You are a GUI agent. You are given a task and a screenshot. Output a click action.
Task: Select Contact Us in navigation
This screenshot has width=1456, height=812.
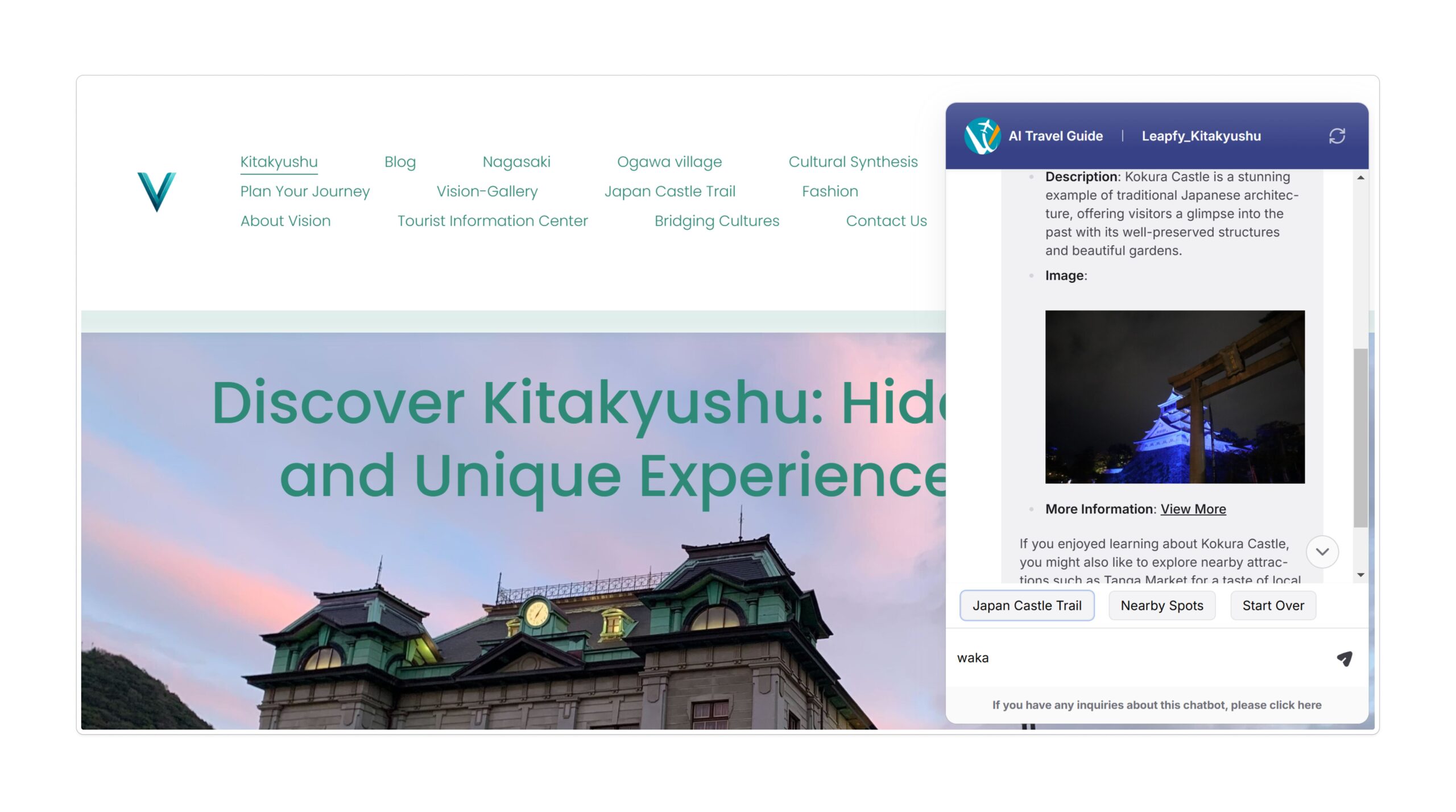click(886, 221)
